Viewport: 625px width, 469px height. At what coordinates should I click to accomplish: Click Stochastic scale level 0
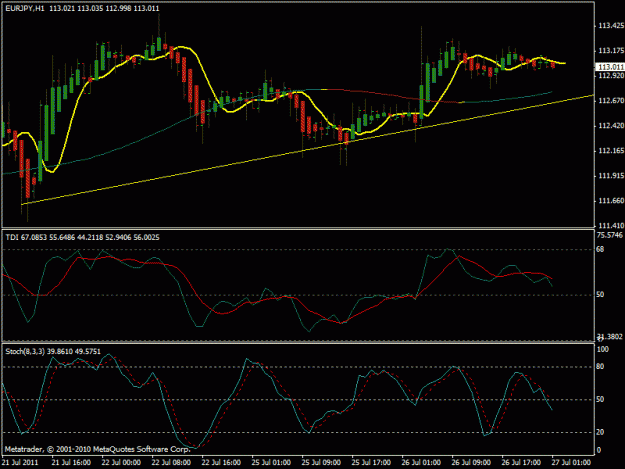click(x=598, y=451)
